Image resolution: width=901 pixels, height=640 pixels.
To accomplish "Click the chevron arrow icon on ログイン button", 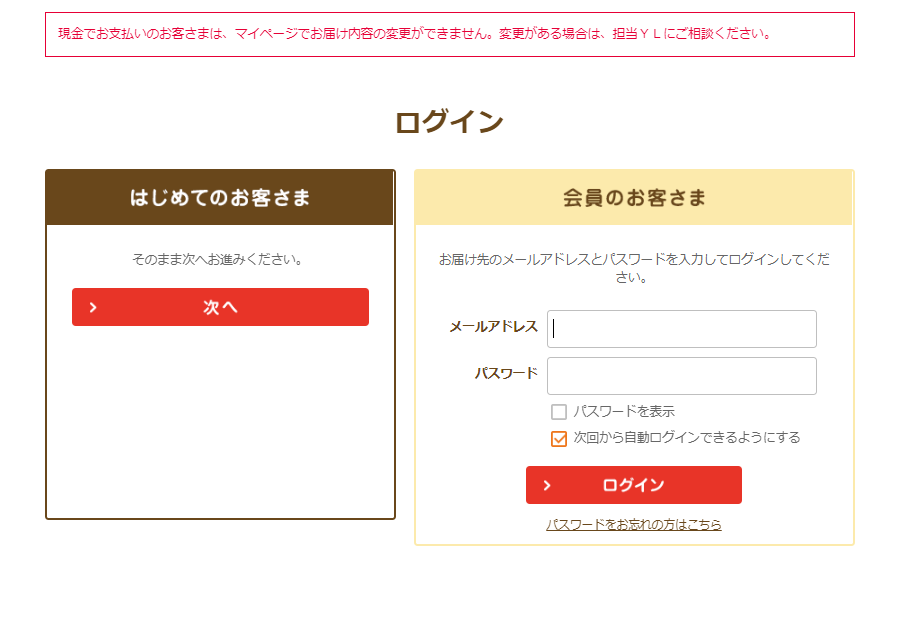I will 547,485.
